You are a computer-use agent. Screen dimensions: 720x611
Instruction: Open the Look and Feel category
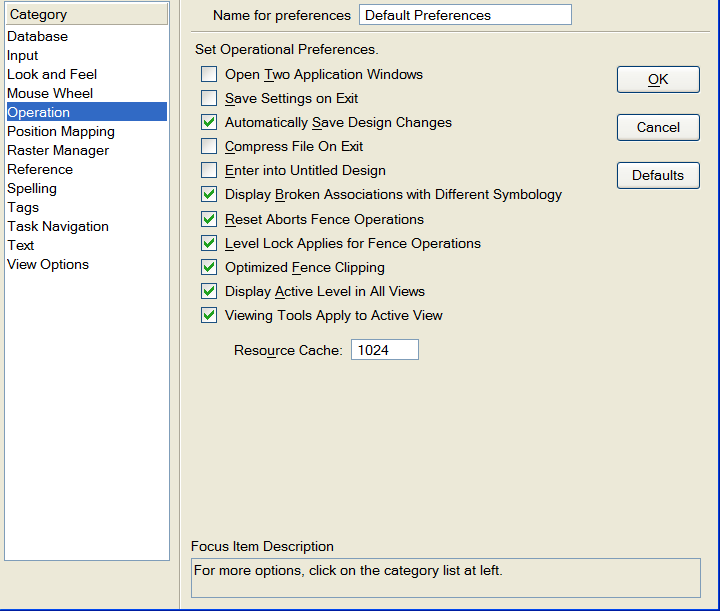pyautogui.click(x=87, y=74)
